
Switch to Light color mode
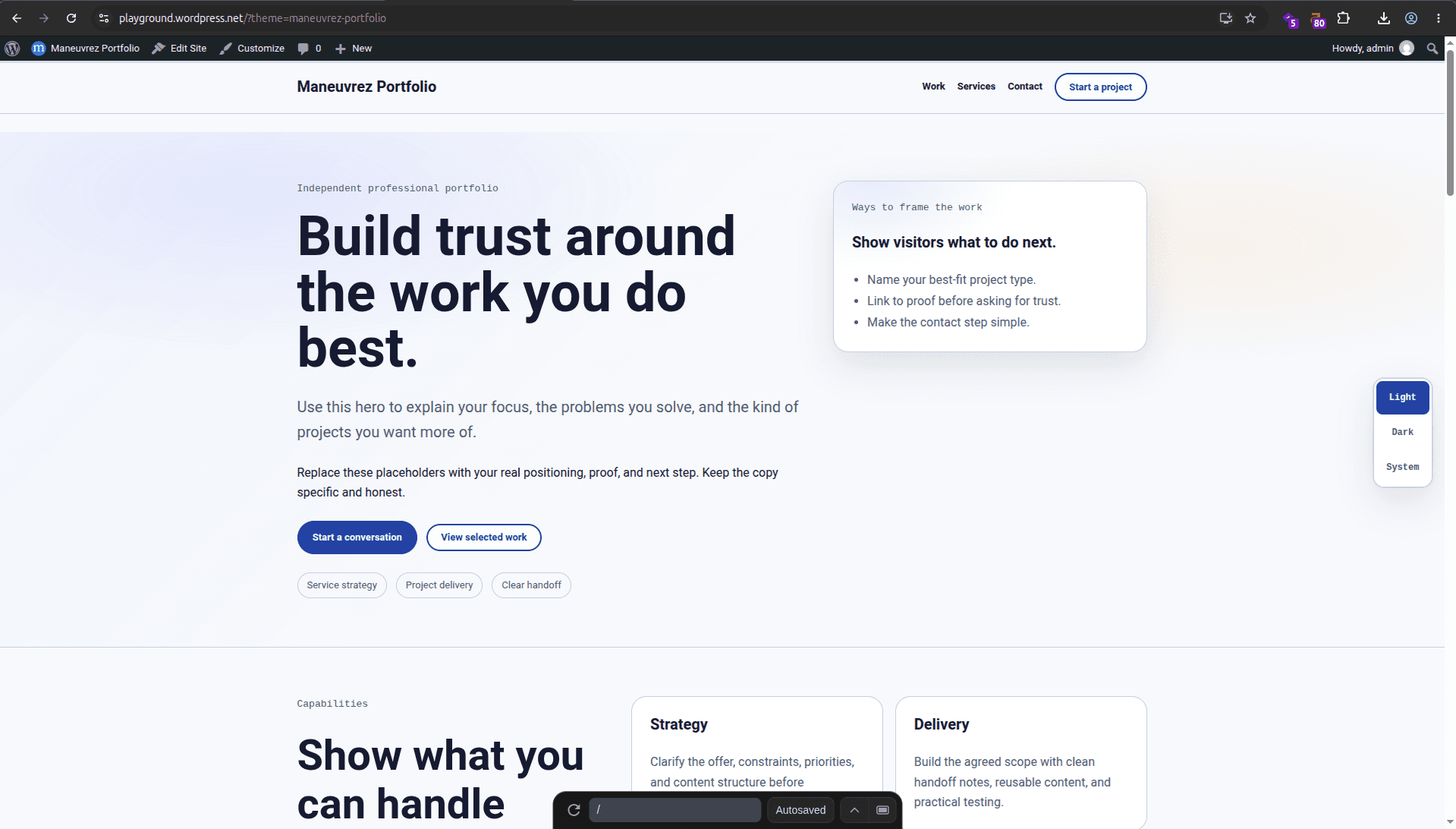click(x=1402, y=397)
